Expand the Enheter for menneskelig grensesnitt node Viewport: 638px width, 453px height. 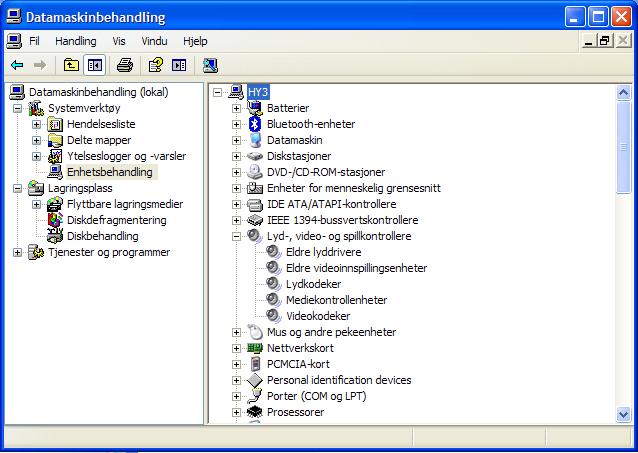[x=236, y=188]
